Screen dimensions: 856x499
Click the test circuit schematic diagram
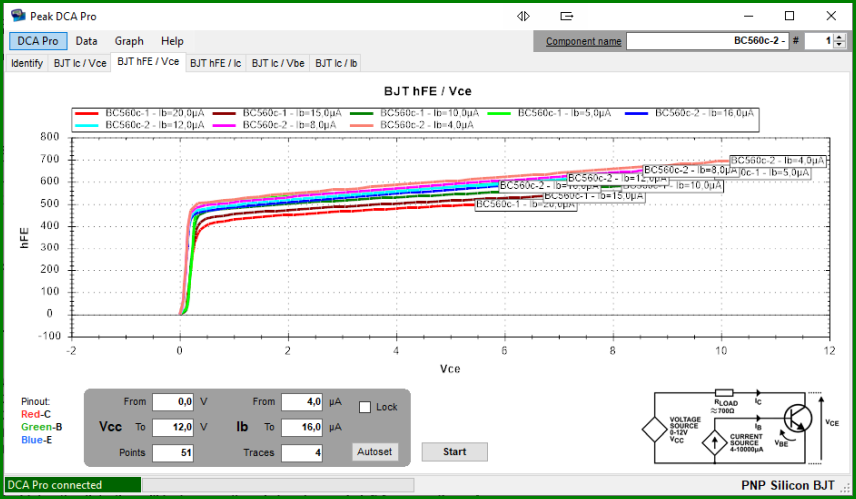pyautogui.click(x=741, y=427)
